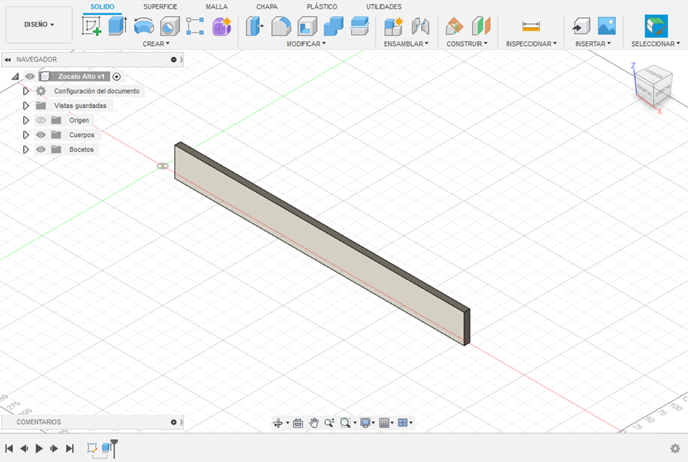Open the CONSTRUIR dropdown menu
Screen dimensions: 688x462
tap(467, 44)
